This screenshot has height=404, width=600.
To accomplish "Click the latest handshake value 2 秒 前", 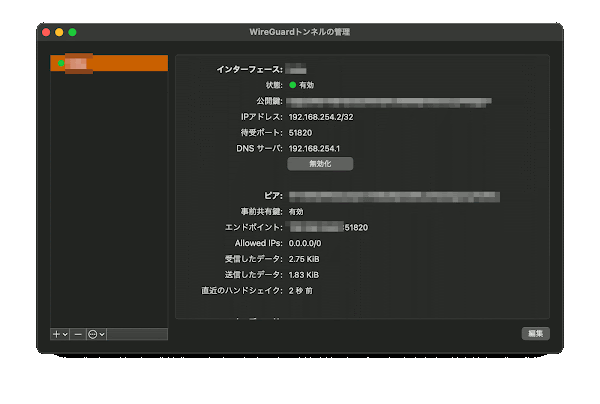I will [301, 291].
